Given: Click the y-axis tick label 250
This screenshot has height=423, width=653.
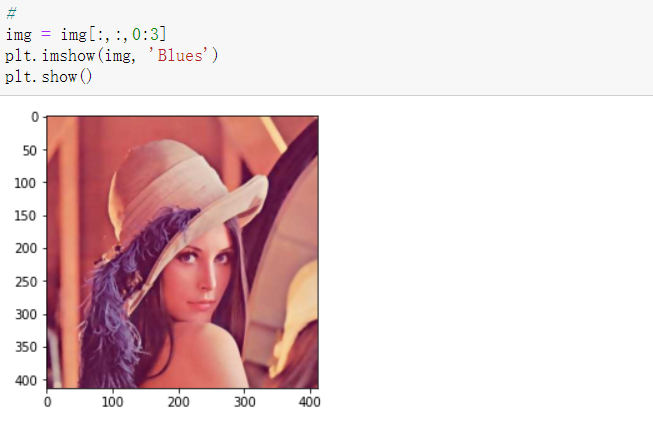Looking at the screenshot, I should pos(25,282).
